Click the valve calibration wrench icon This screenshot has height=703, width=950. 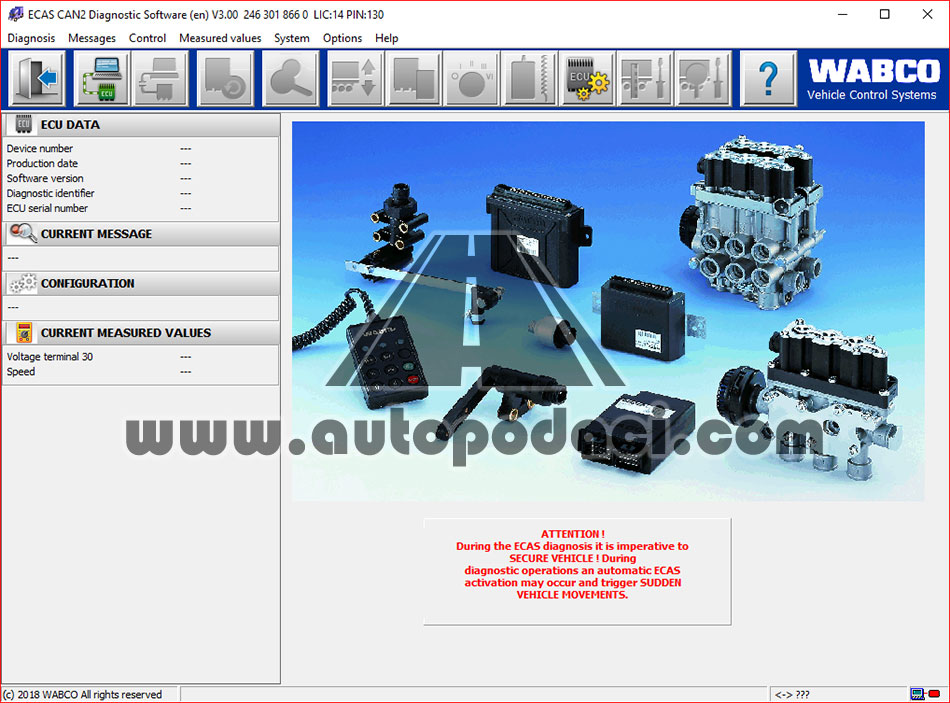(x=645, y=79)
